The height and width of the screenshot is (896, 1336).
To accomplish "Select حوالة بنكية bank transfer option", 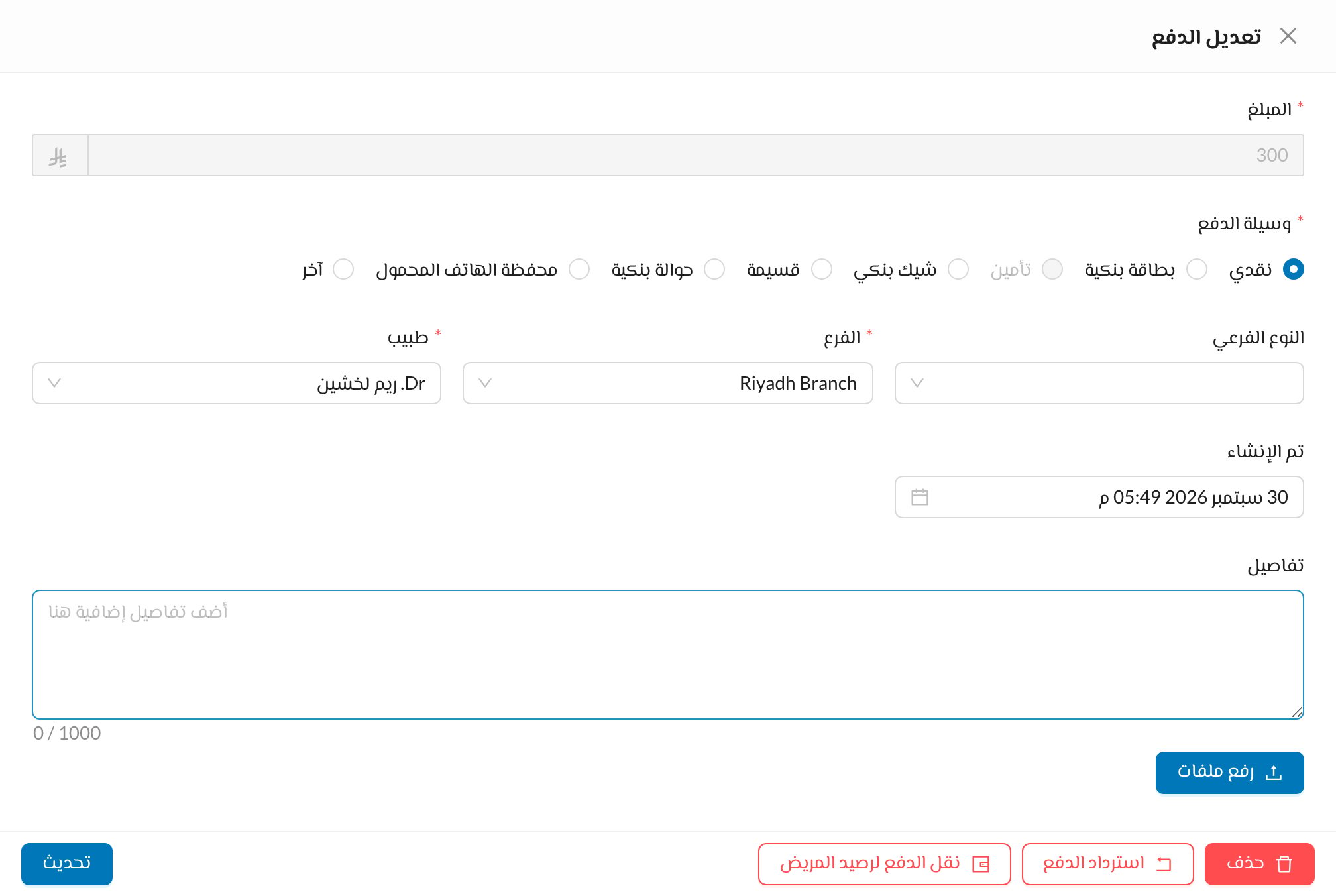I will point(714,269).
